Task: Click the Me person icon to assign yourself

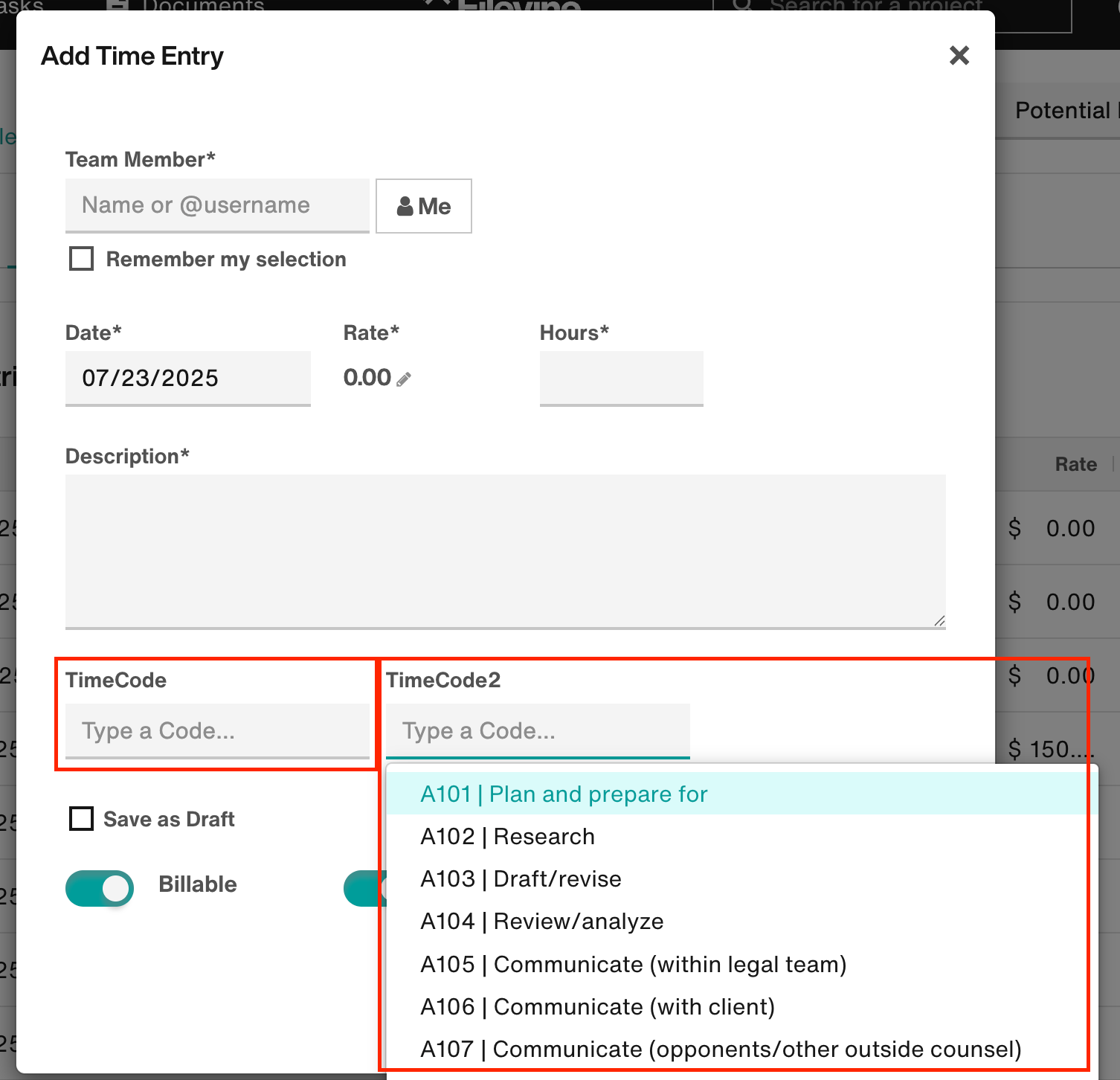Action: (x=405, y=206)
